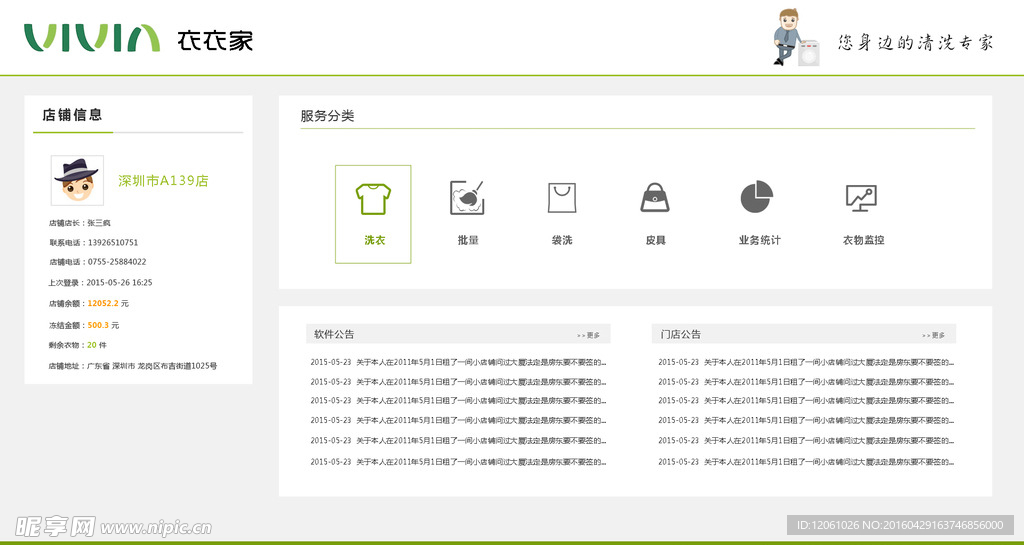1024x545 pixels.
Task: Click the 门店公告 section title
Action: pos(680,334)
